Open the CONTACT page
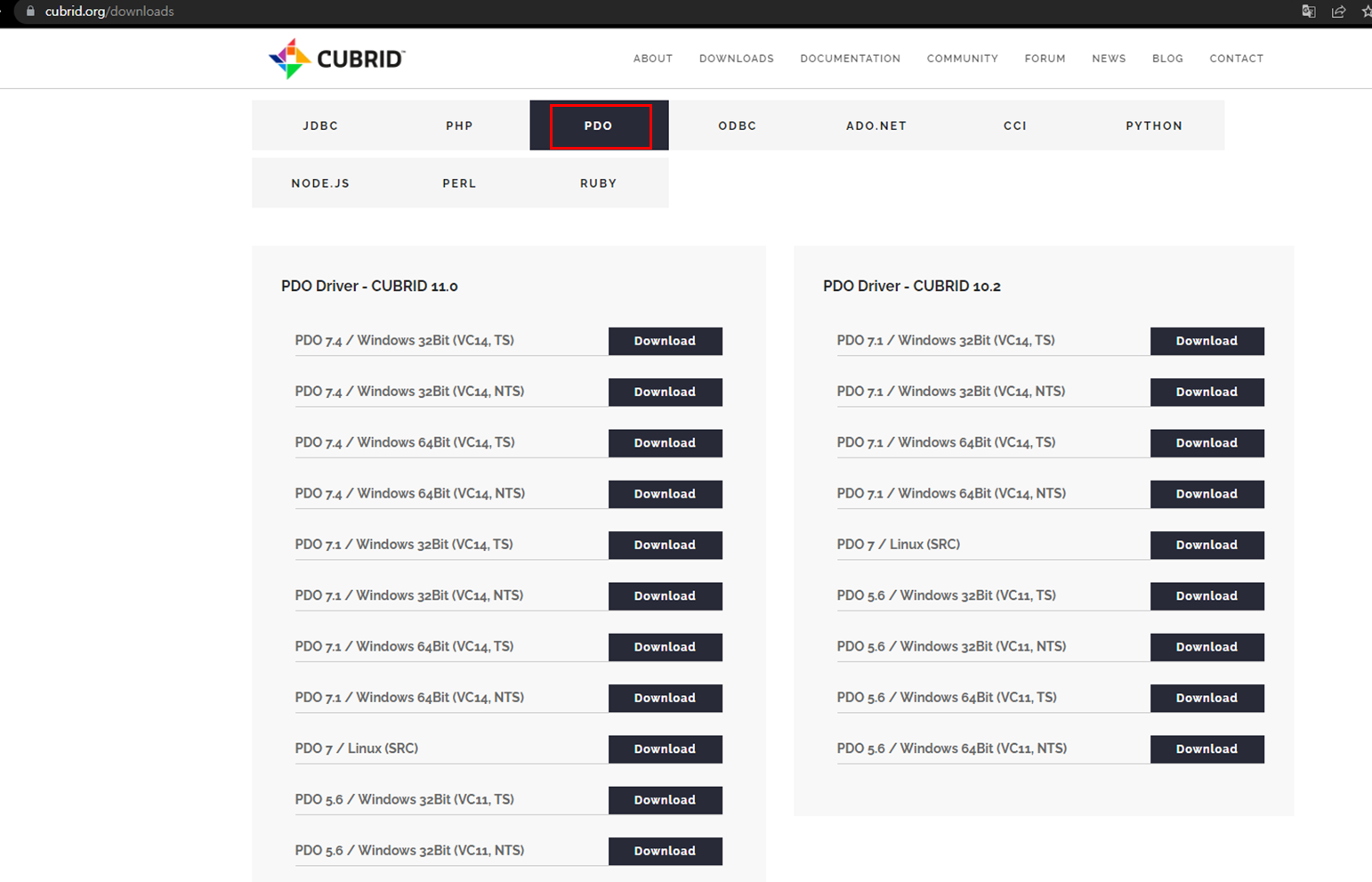The width and height of the screenshot is (1372, 882). (x=1237, y=59)
